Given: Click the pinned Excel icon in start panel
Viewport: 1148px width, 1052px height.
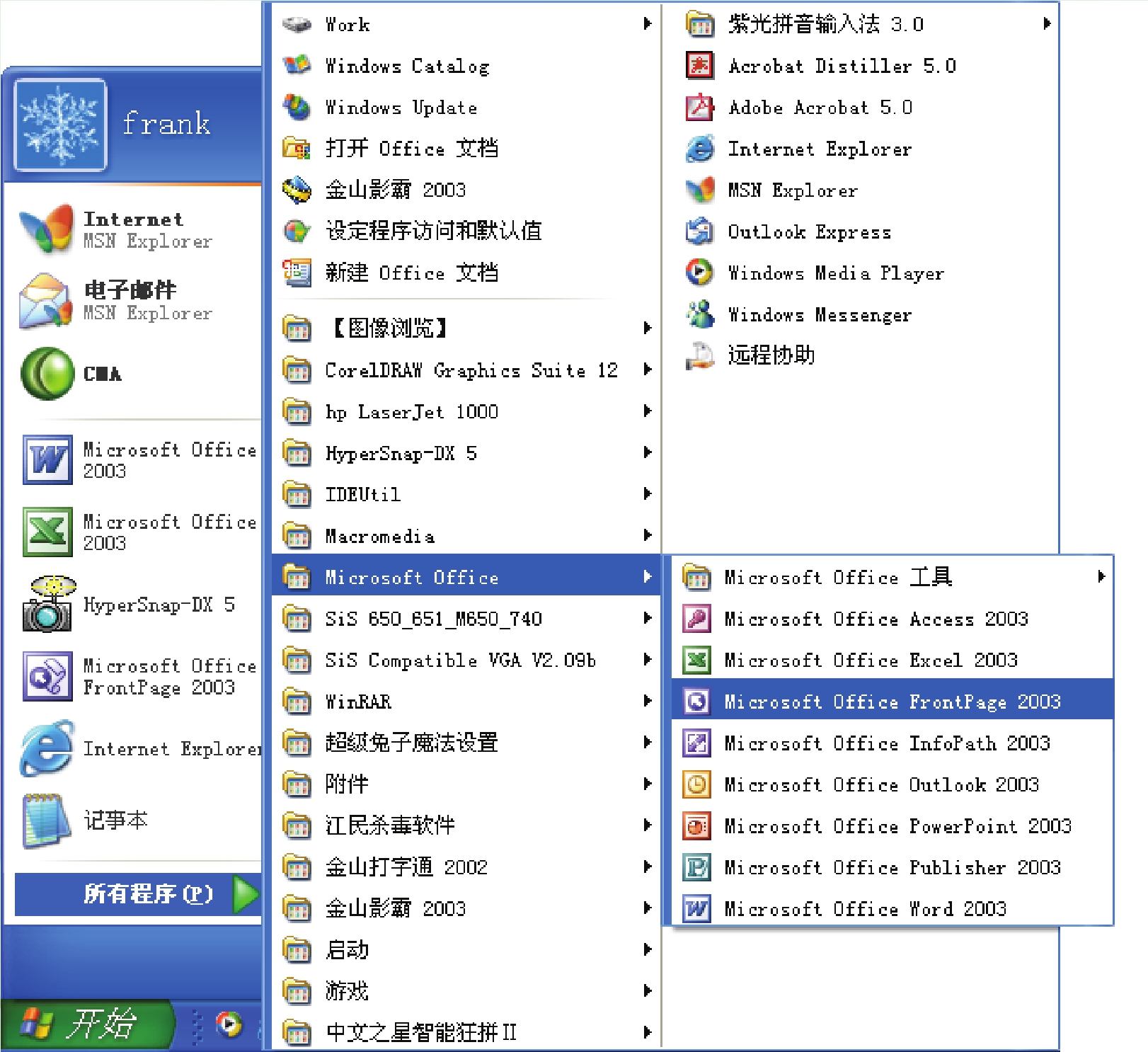Looking at the screenshot, I should click(47, 532).
